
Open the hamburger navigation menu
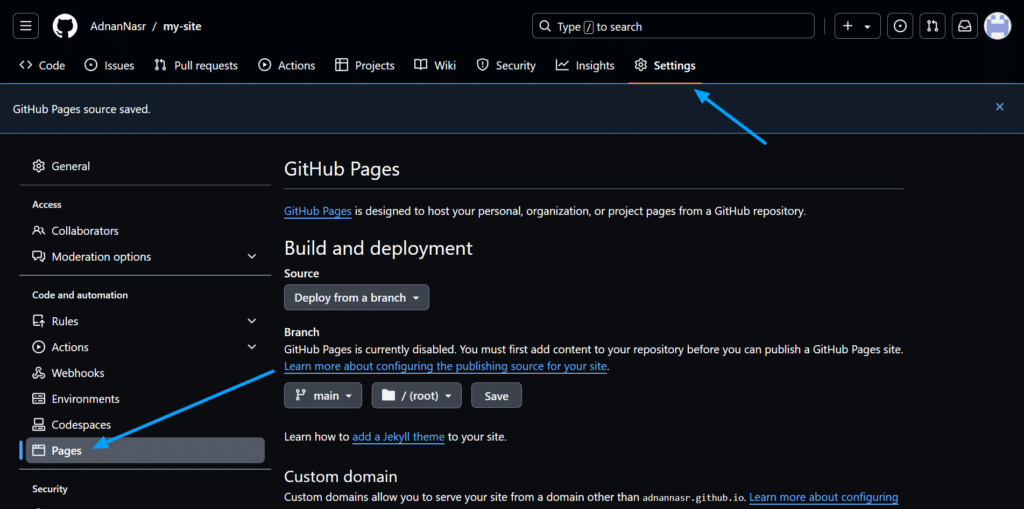[x=25, y=26]
